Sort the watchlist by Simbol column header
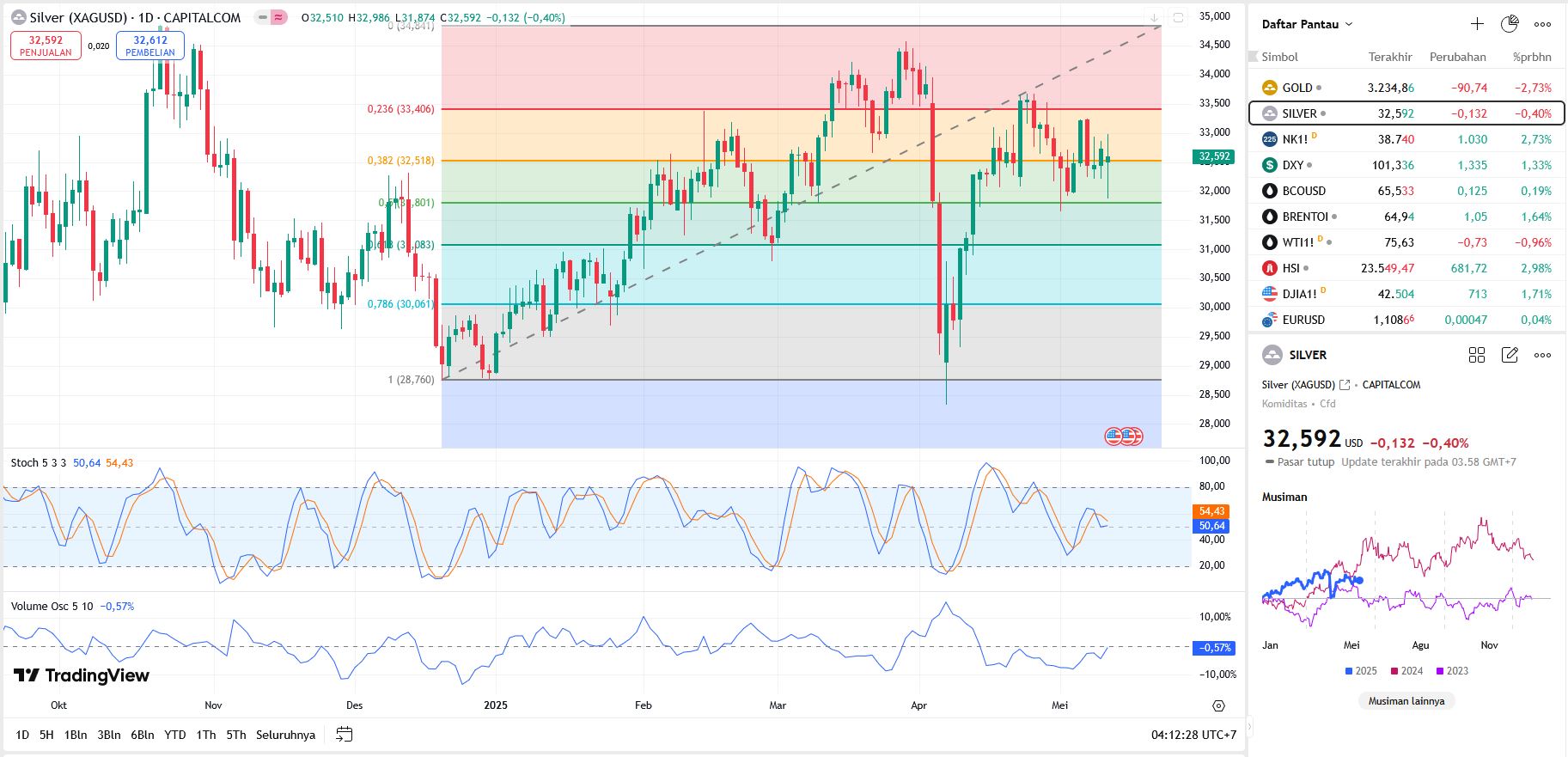Viewport: 1568px width, 757px height. 1279,57
